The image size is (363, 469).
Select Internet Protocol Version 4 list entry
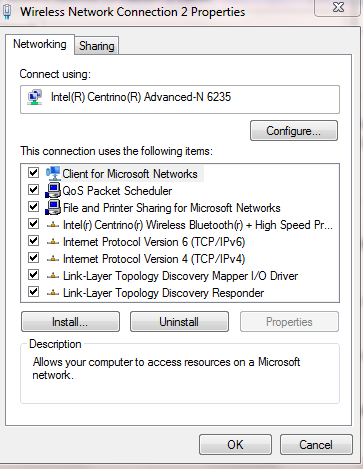pos(154,259)
